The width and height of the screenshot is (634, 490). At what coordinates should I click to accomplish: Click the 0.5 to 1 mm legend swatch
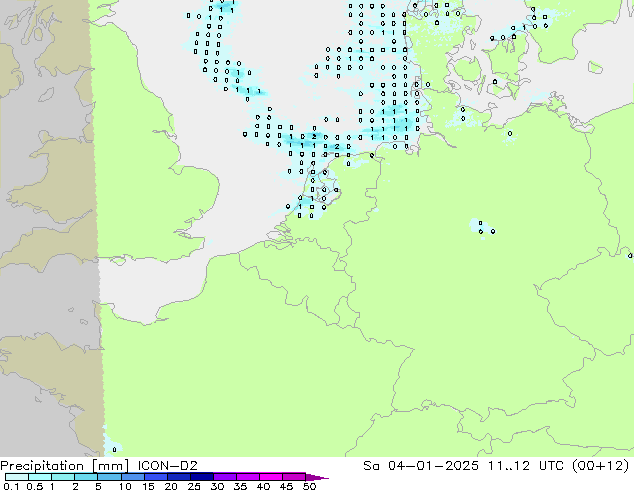40,477
